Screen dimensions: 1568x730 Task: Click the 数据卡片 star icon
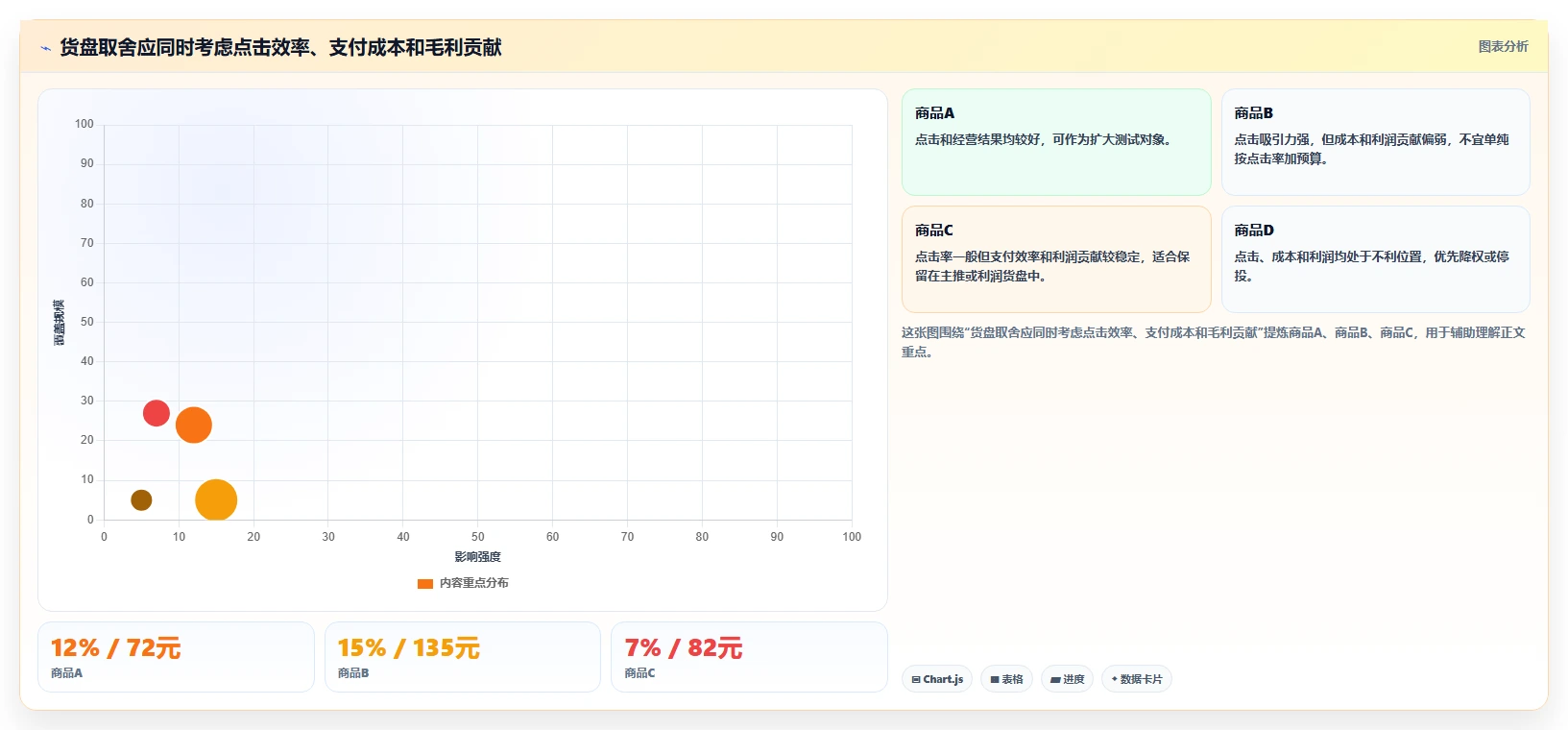coord(1115,679)
